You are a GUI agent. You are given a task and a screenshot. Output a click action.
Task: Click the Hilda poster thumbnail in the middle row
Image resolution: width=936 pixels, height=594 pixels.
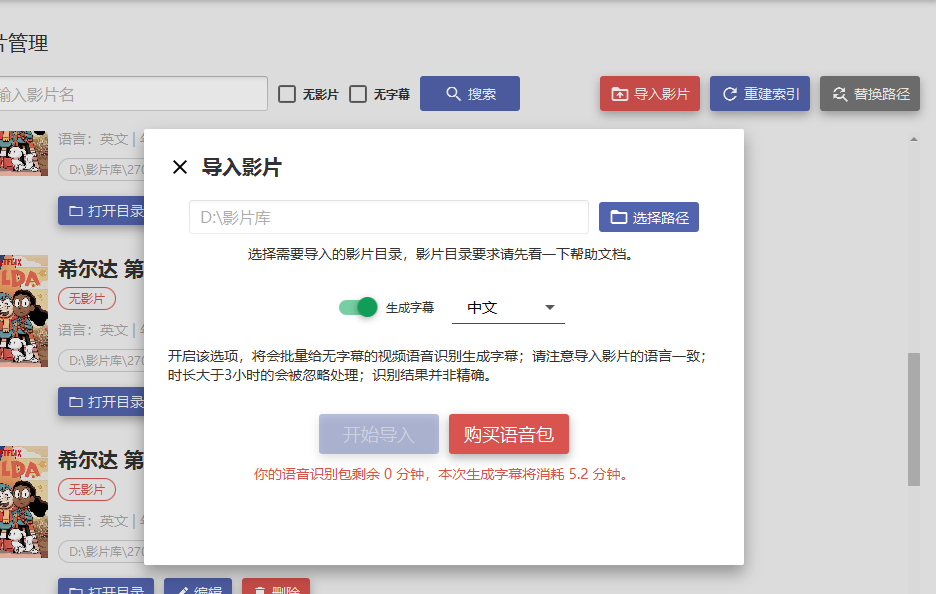click(23, 311)
